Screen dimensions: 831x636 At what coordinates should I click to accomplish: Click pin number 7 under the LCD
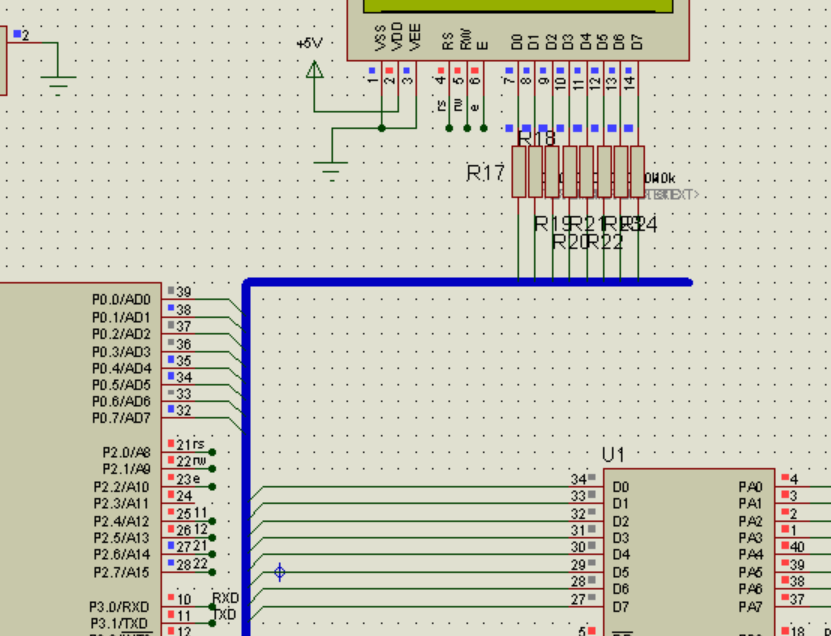(509, 80)
